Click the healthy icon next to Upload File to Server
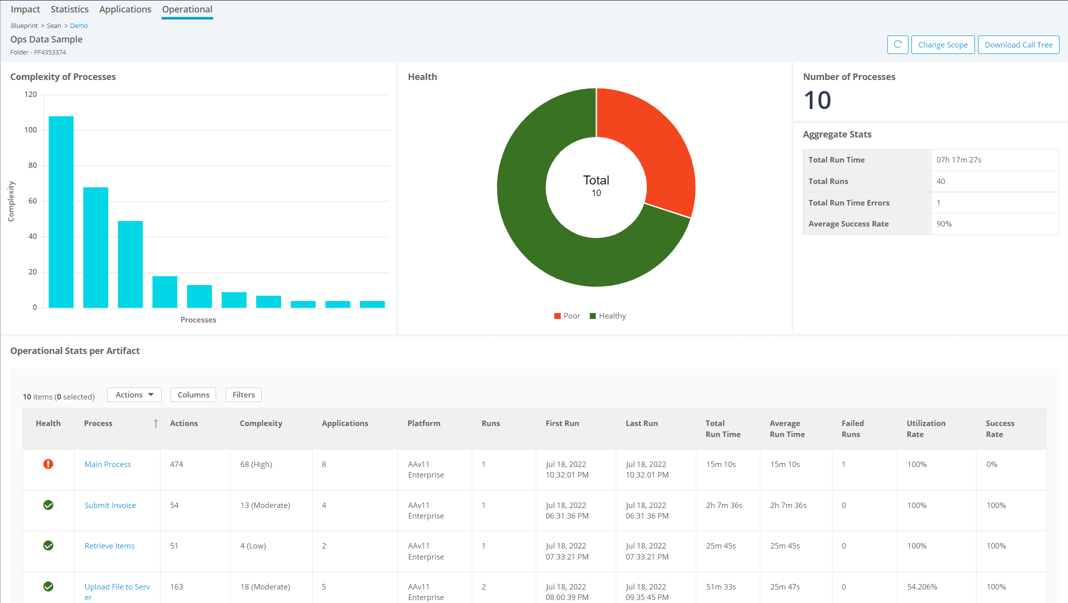1068x603 pixels. coord(47,587)
